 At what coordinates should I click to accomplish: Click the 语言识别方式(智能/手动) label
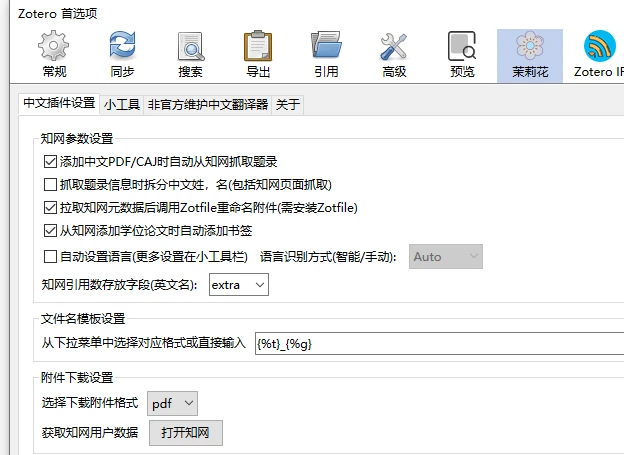click(x=328, y=257)
